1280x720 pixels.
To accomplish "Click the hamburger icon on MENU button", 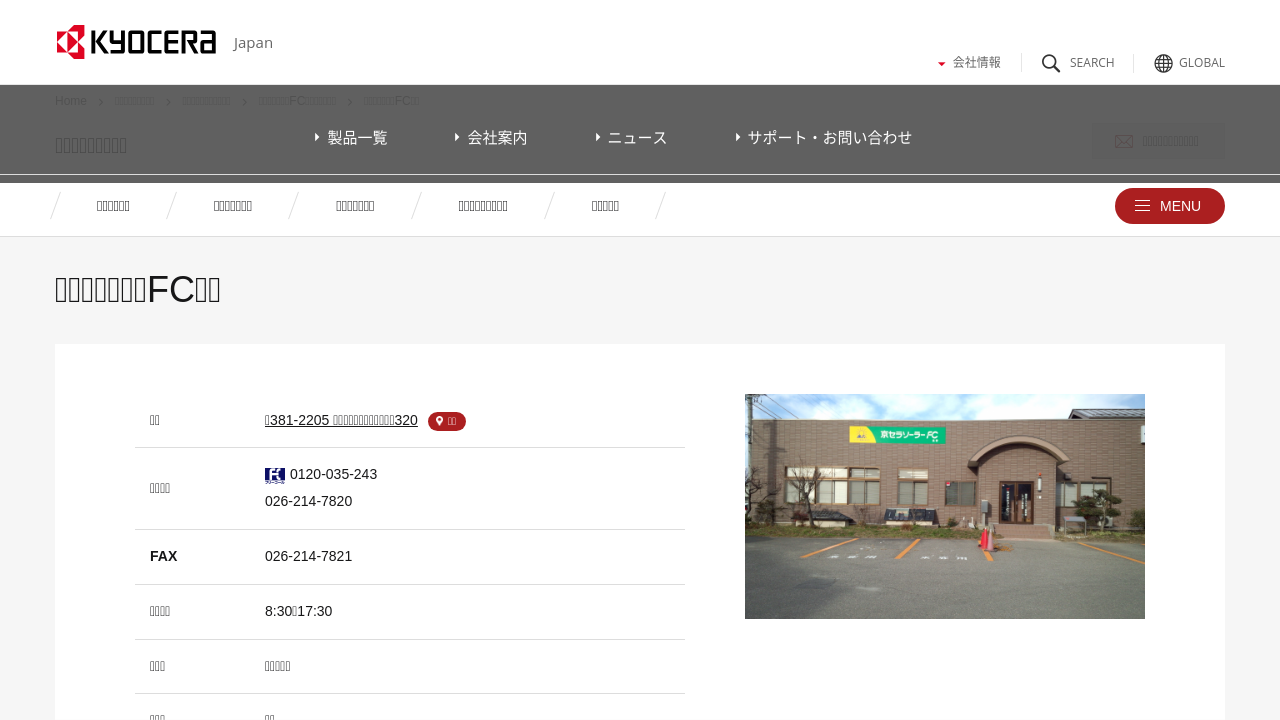I will [x=1142, y=206].
